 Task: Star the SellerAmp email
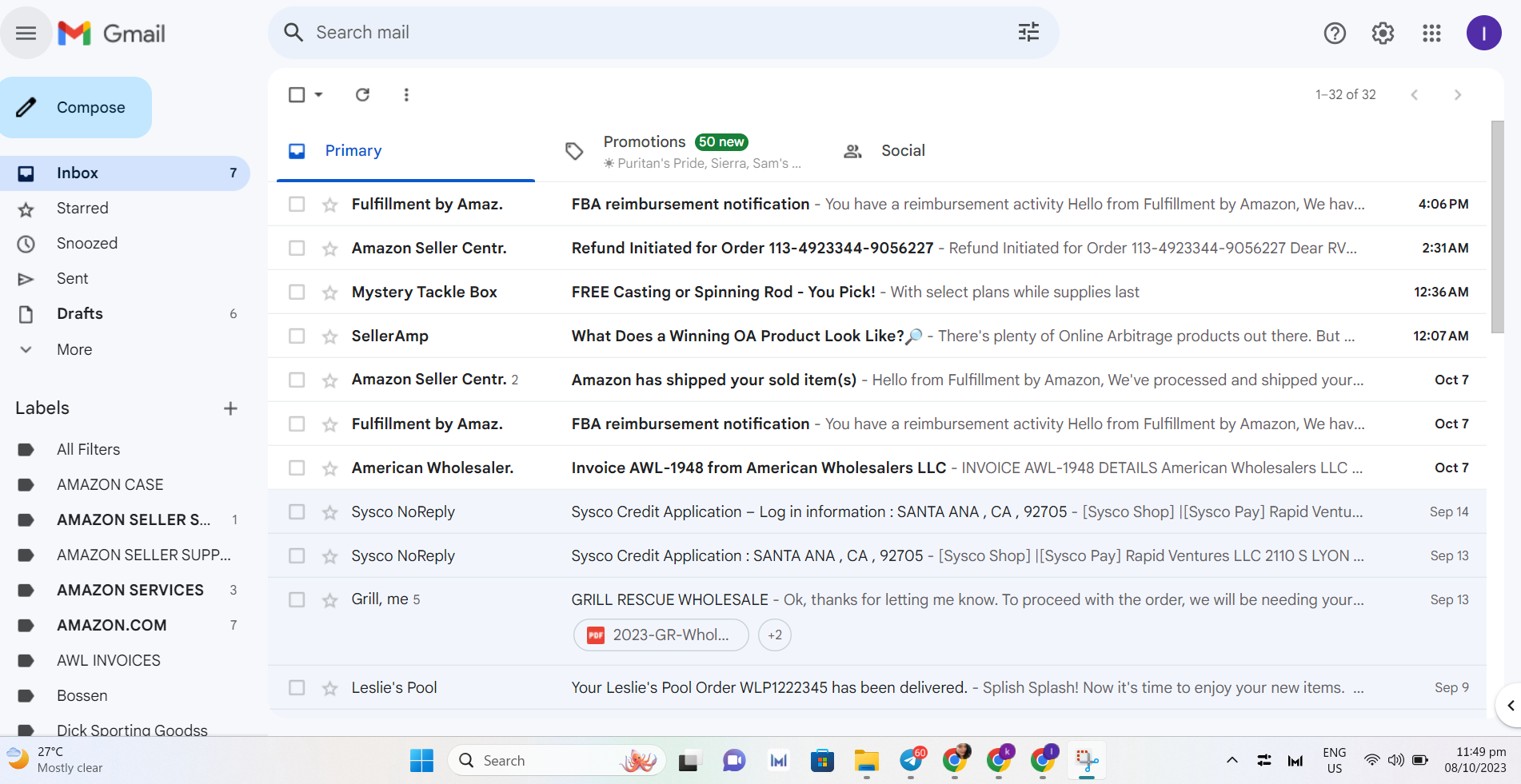[329, 336]
